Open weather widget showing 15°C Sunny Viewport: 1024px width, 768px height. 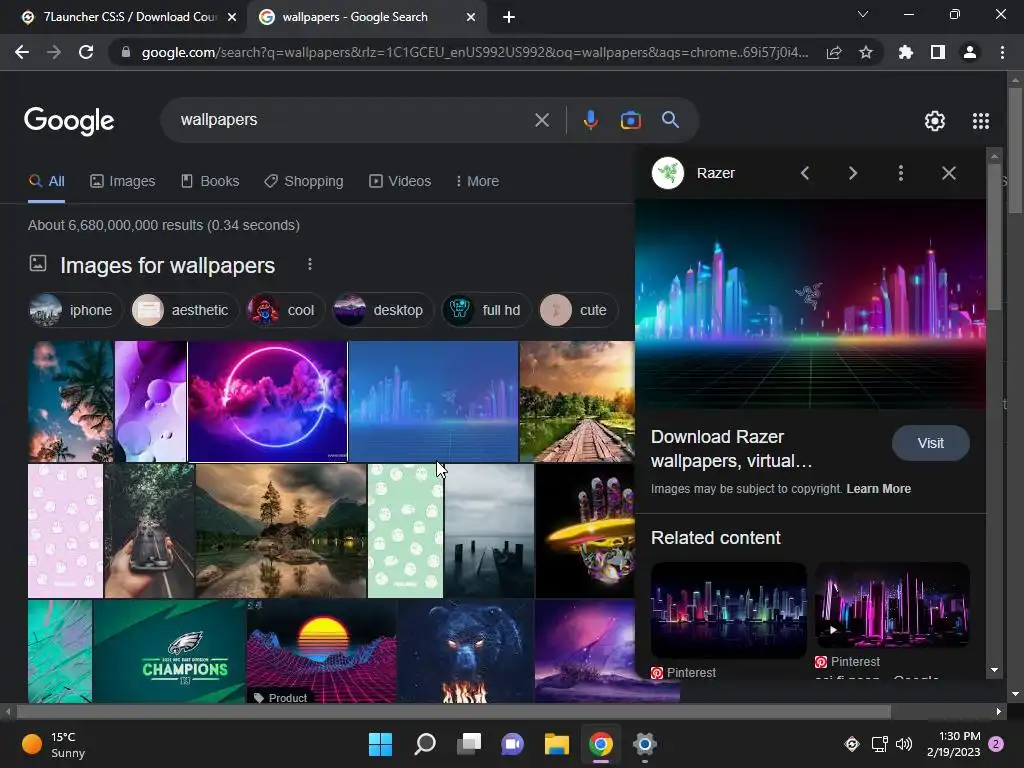[54, 744]
